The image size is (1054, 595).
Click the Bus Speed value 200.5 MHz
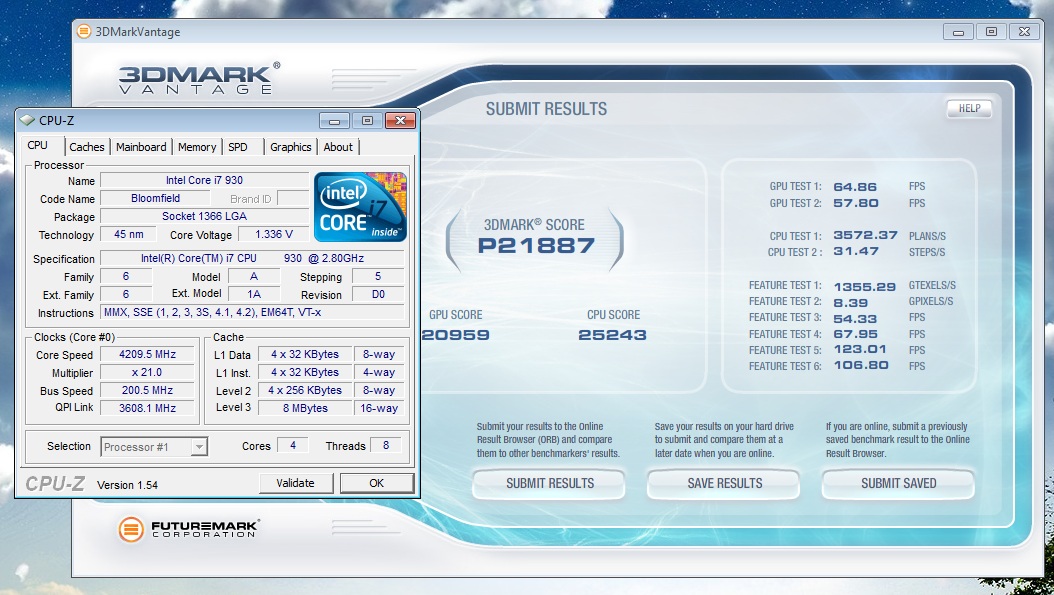point(147,391)
